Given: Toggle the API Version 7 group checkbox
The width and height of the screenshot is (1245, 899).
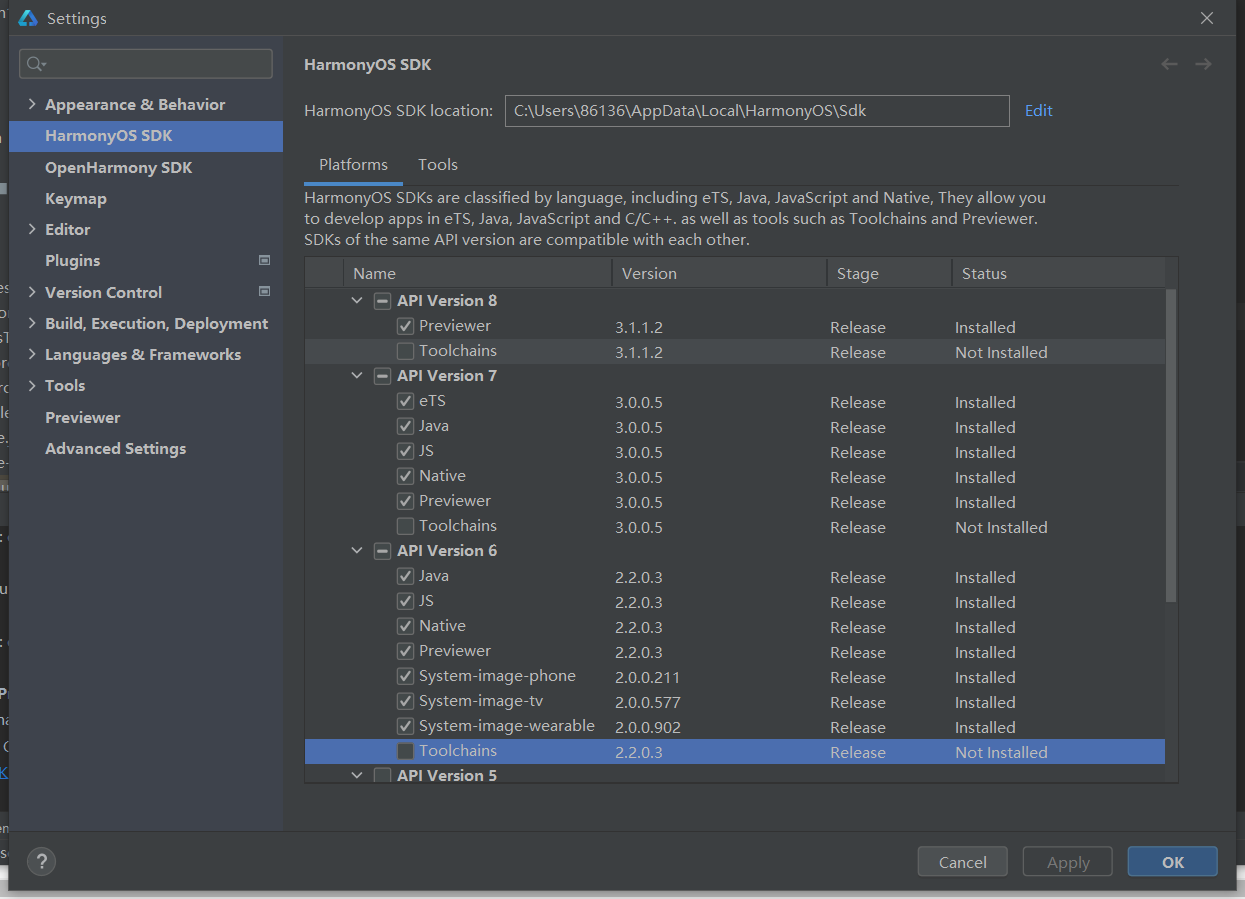Looking at the screenshot, I should click(382, 376).
